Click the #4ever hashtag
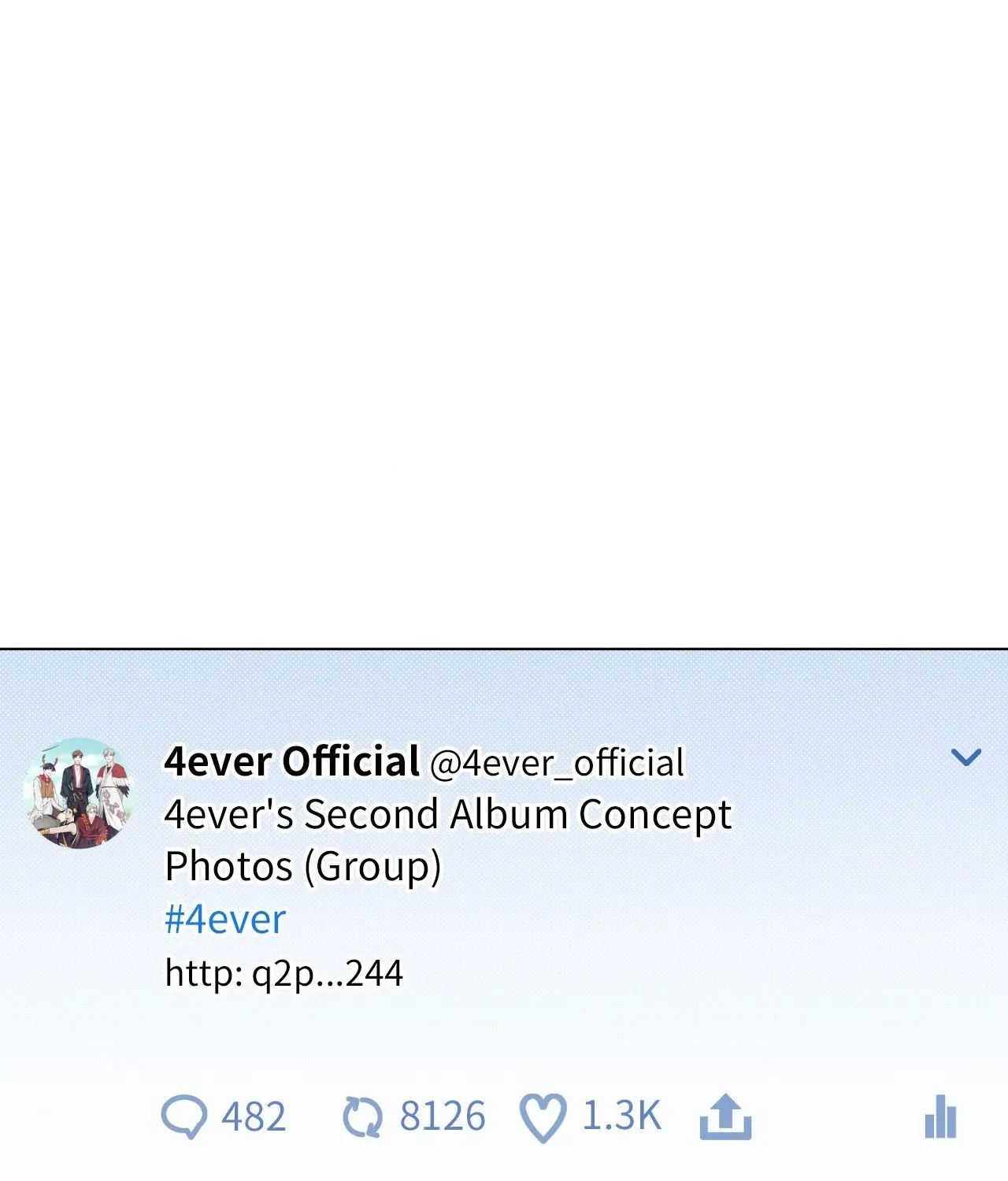Screen dimensions: 1008x1181 point(224,920)
